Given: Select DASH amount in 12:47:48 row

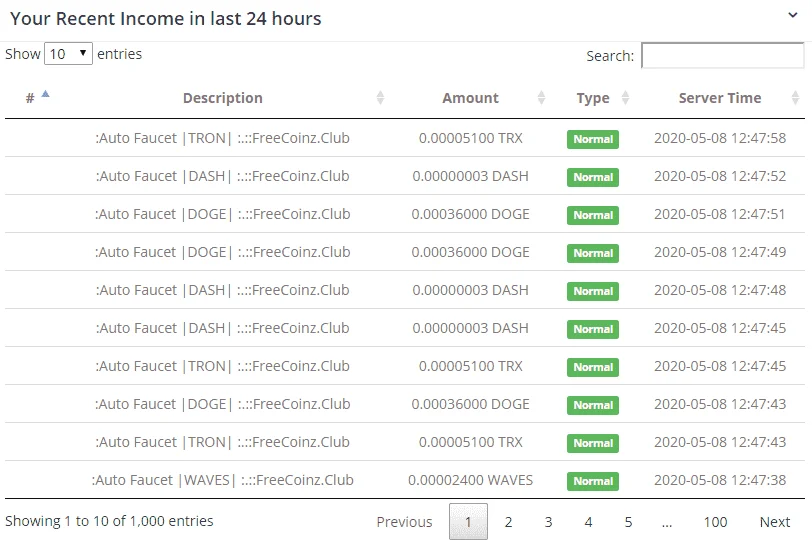Looking at the screenshot, I should click(x=470, y=290).
